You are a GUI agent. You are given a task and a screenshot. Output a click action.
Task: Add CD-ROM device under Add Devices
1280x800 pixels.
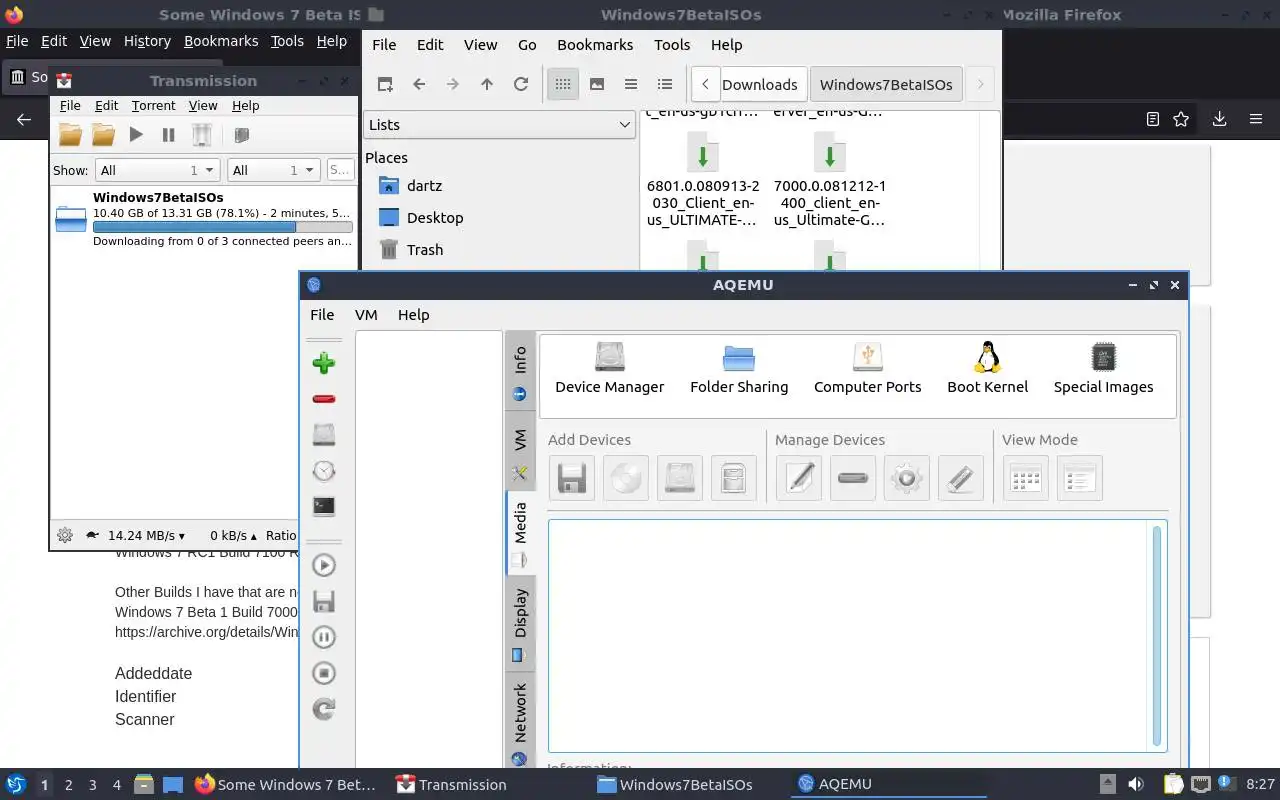tap(626, 478)
